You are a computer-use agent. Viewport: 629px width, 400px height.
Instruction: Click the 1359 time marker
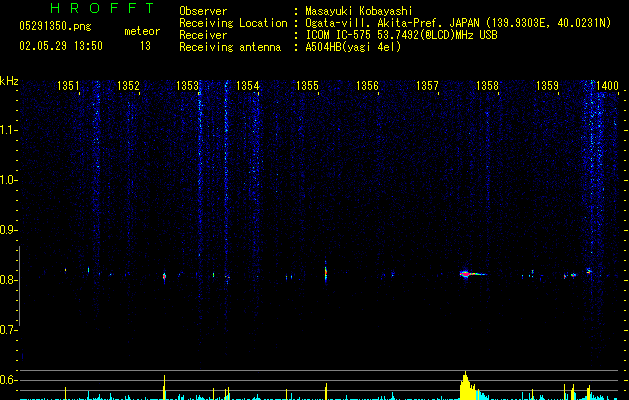(x=548, y=86)
